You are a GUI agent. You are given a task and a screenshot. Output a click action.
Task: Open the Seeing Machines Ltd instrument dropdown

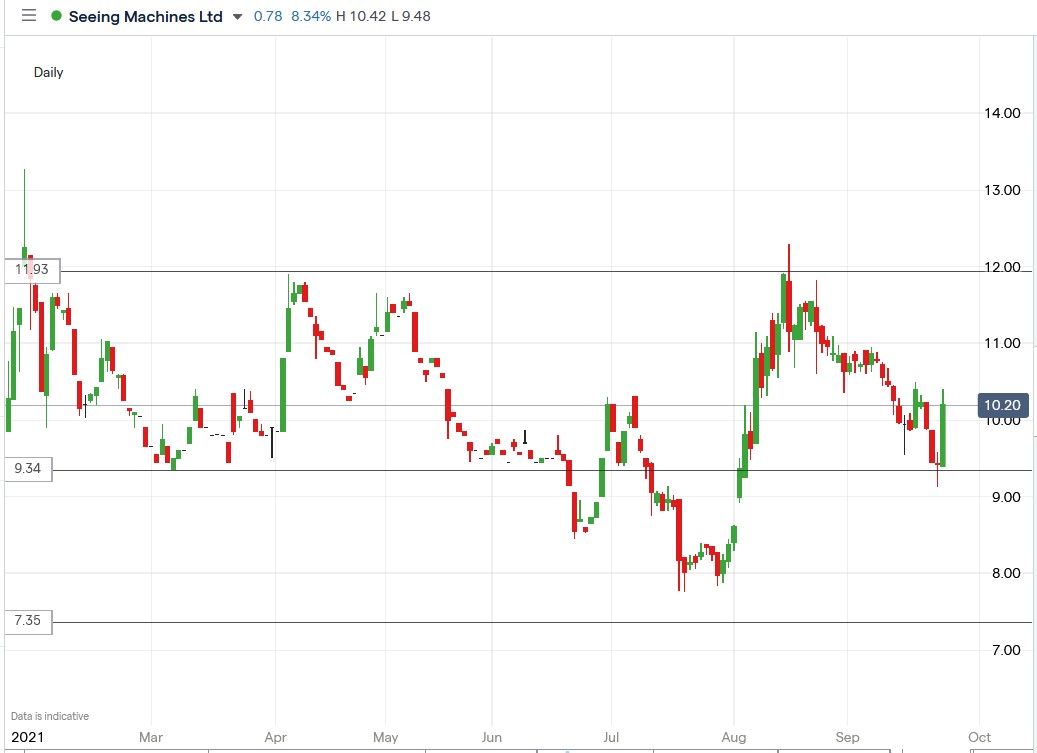[236, 17]
